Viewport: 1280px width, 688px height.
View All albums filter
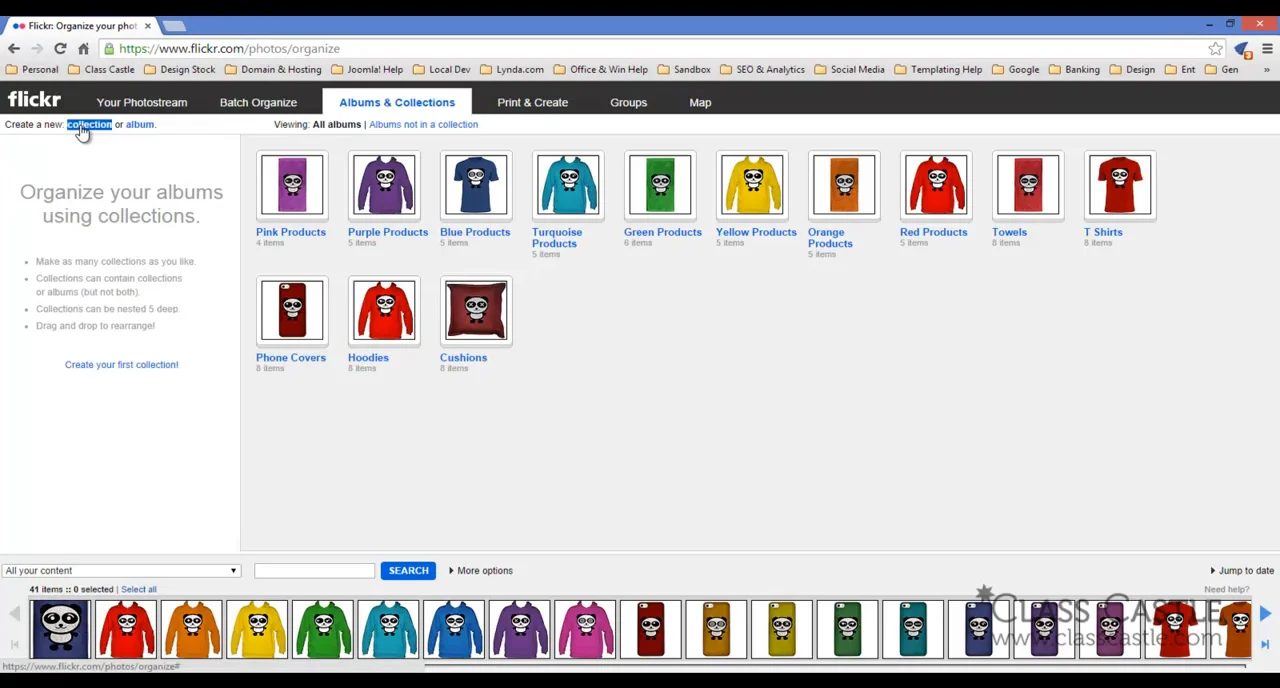click(336, 124)
